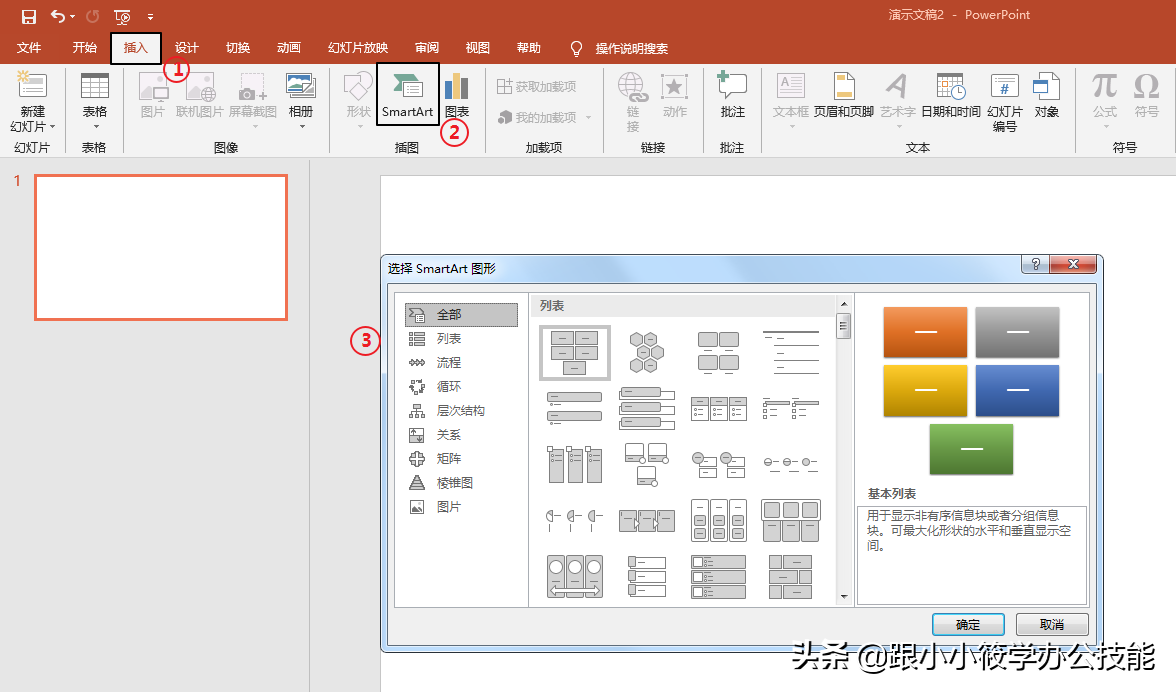Insert 日期和时间 date and time
Screen dimensions: 1176x692
(x=950, y=96)
